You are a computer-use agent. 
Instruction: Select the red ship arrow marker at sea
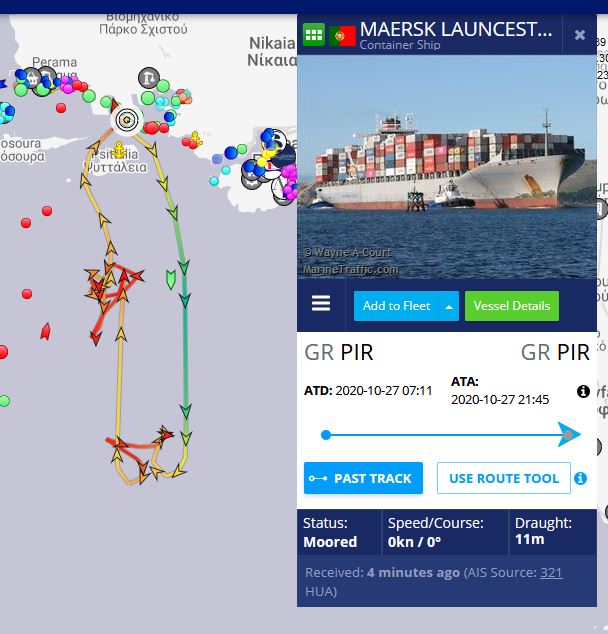coord(46,331)
